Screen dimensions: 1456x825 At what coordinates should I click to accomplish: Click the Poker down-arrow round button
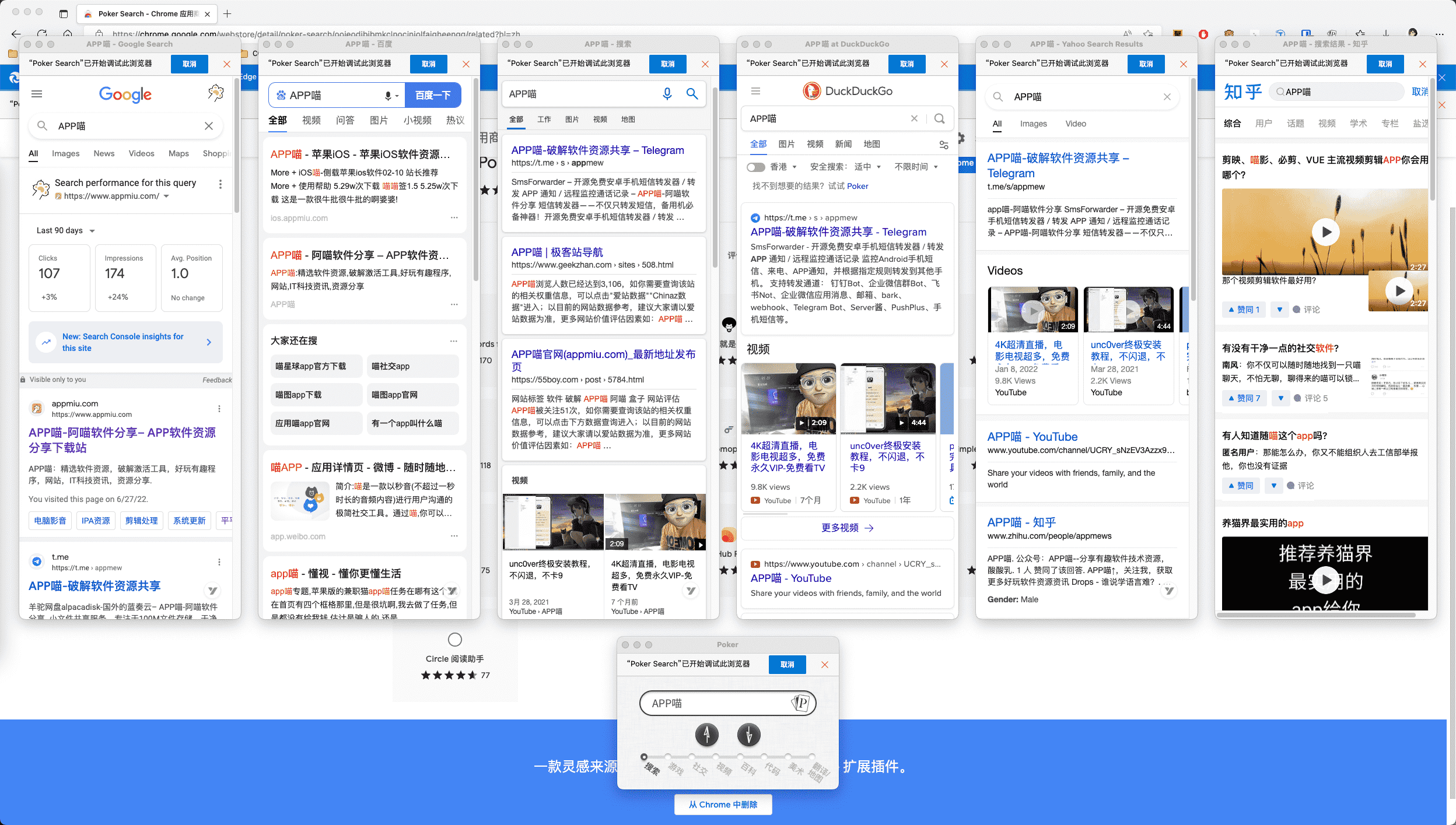click(x=748, y=735)
